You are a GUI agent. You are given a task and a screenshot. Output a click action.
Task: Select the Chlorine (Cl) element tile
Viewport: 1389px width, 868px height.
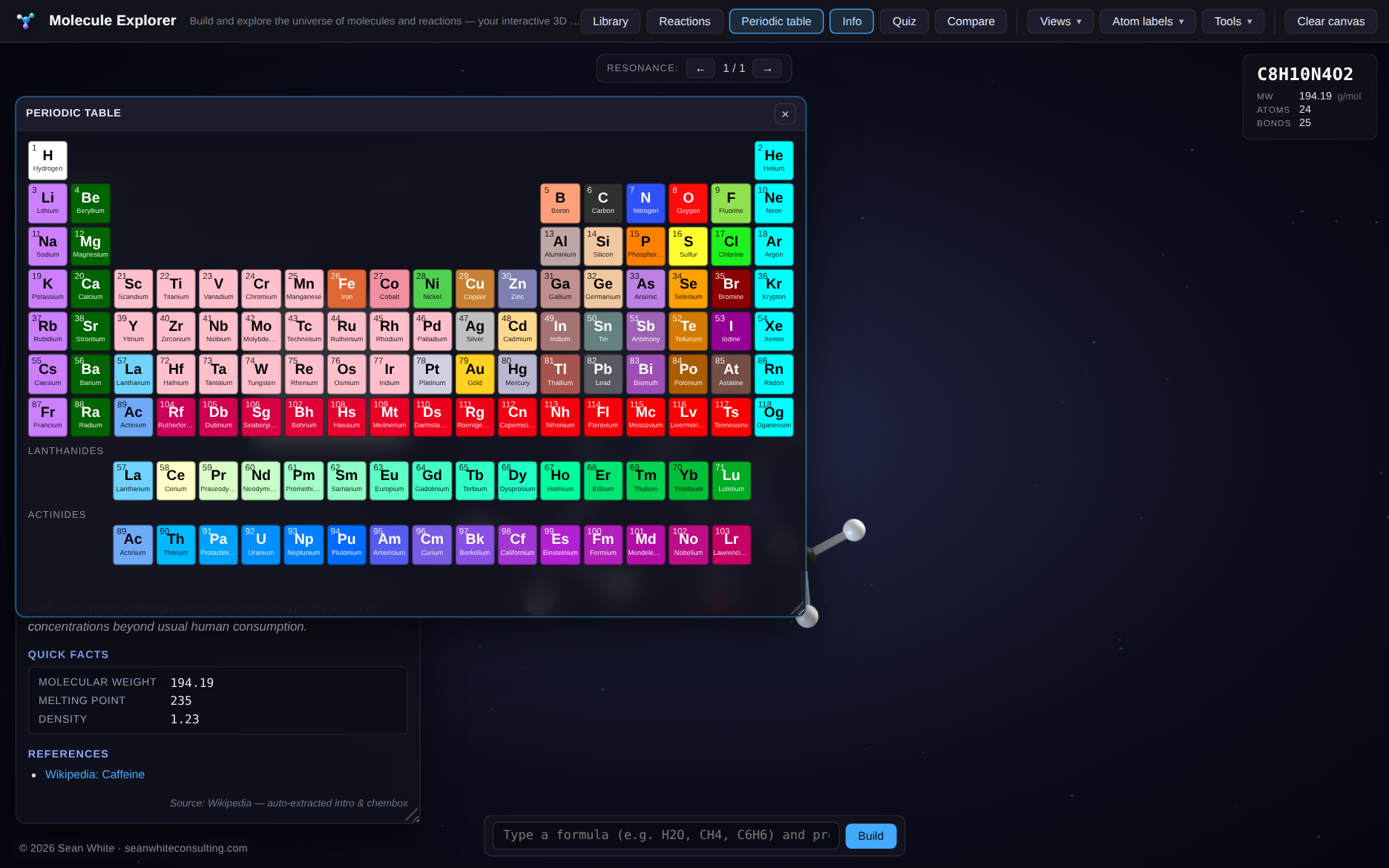[731, 247]
